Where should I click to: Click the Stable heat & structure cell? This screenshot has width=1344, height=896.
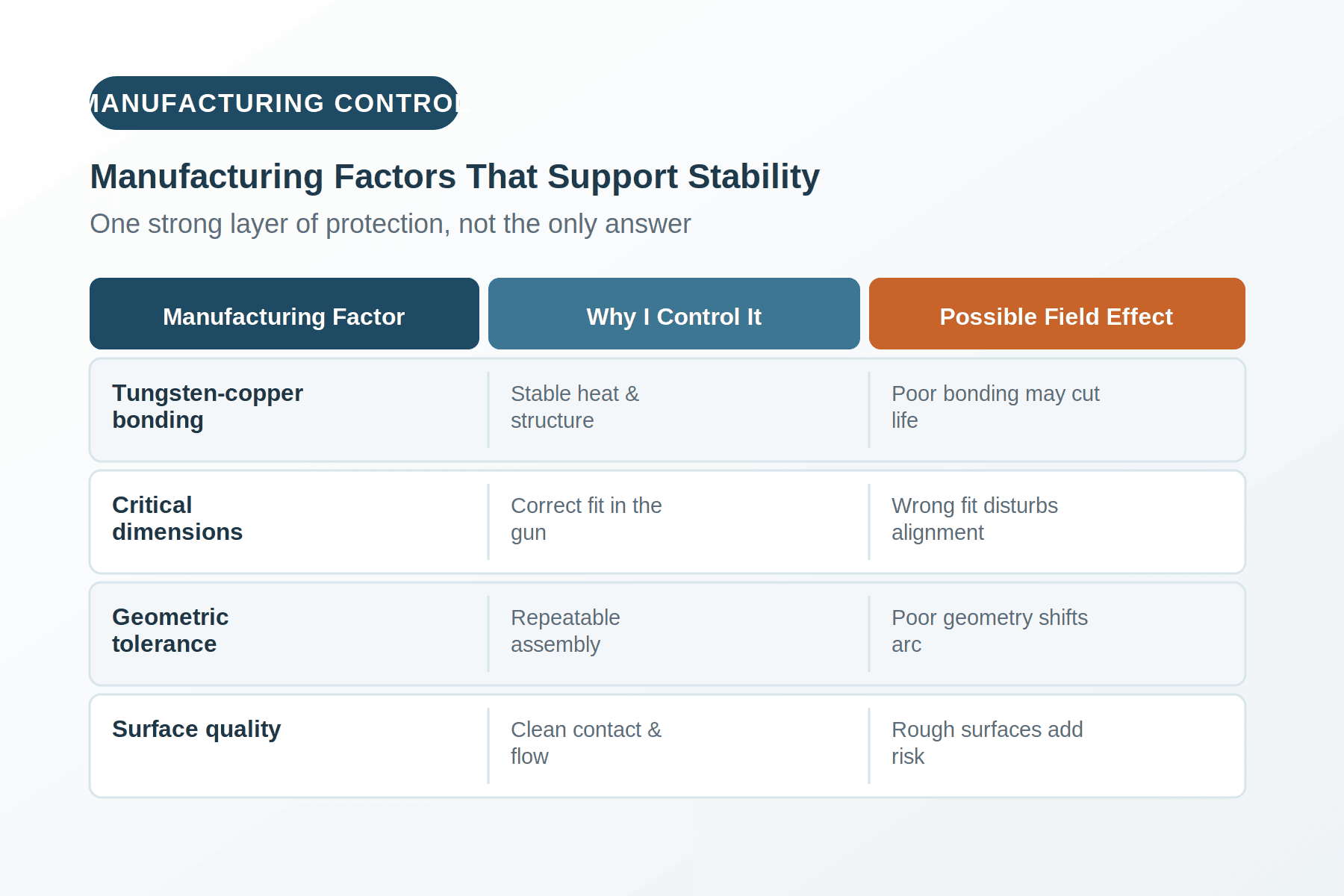click(575, 407)
